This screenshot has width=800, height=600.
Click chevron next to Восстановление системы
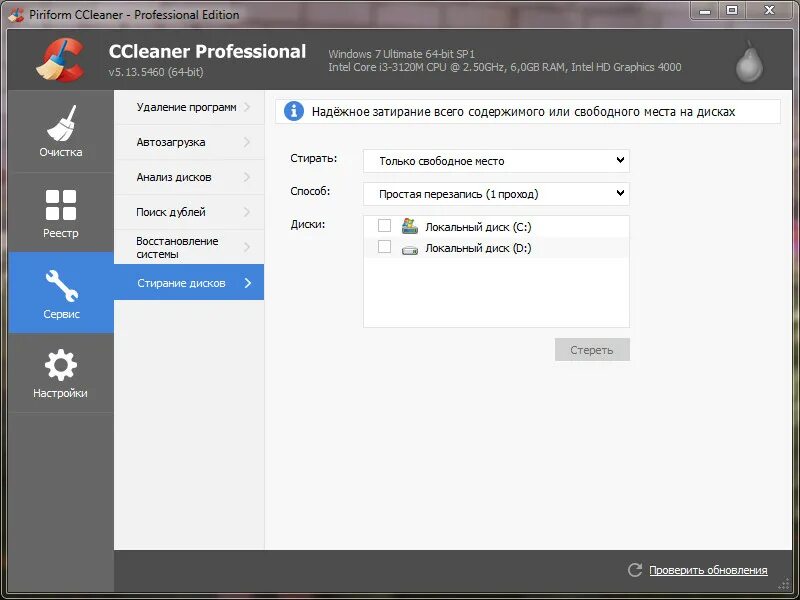(247, 247)
